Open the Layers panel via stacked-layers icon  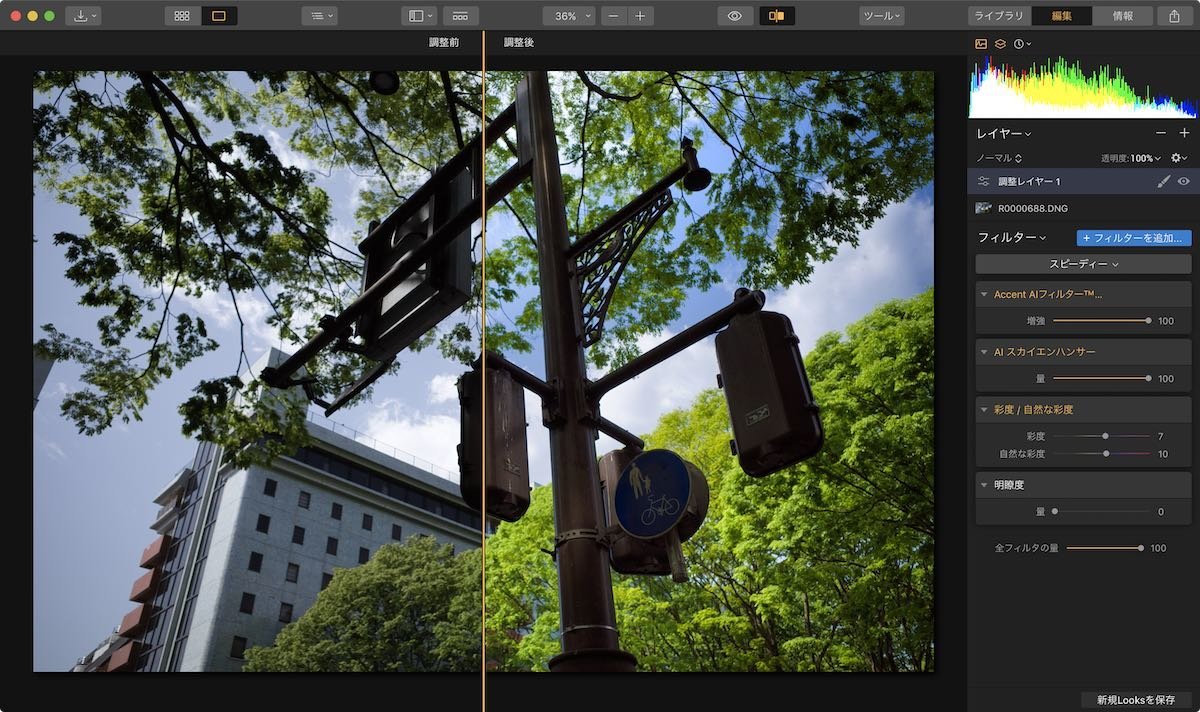[x=1000, y=43]
